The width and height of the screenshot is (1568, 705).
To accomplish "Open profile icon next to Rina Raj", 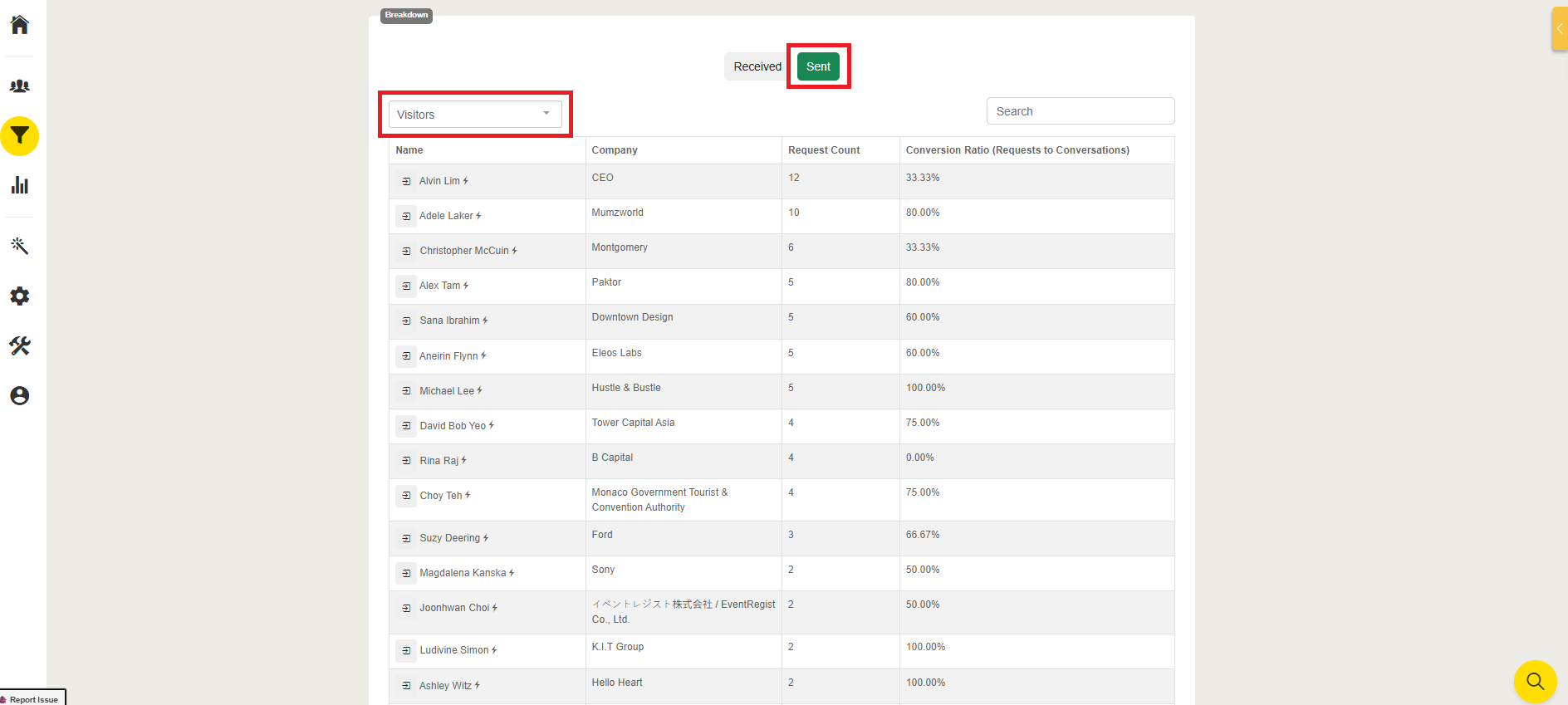I will coord(406,461).
